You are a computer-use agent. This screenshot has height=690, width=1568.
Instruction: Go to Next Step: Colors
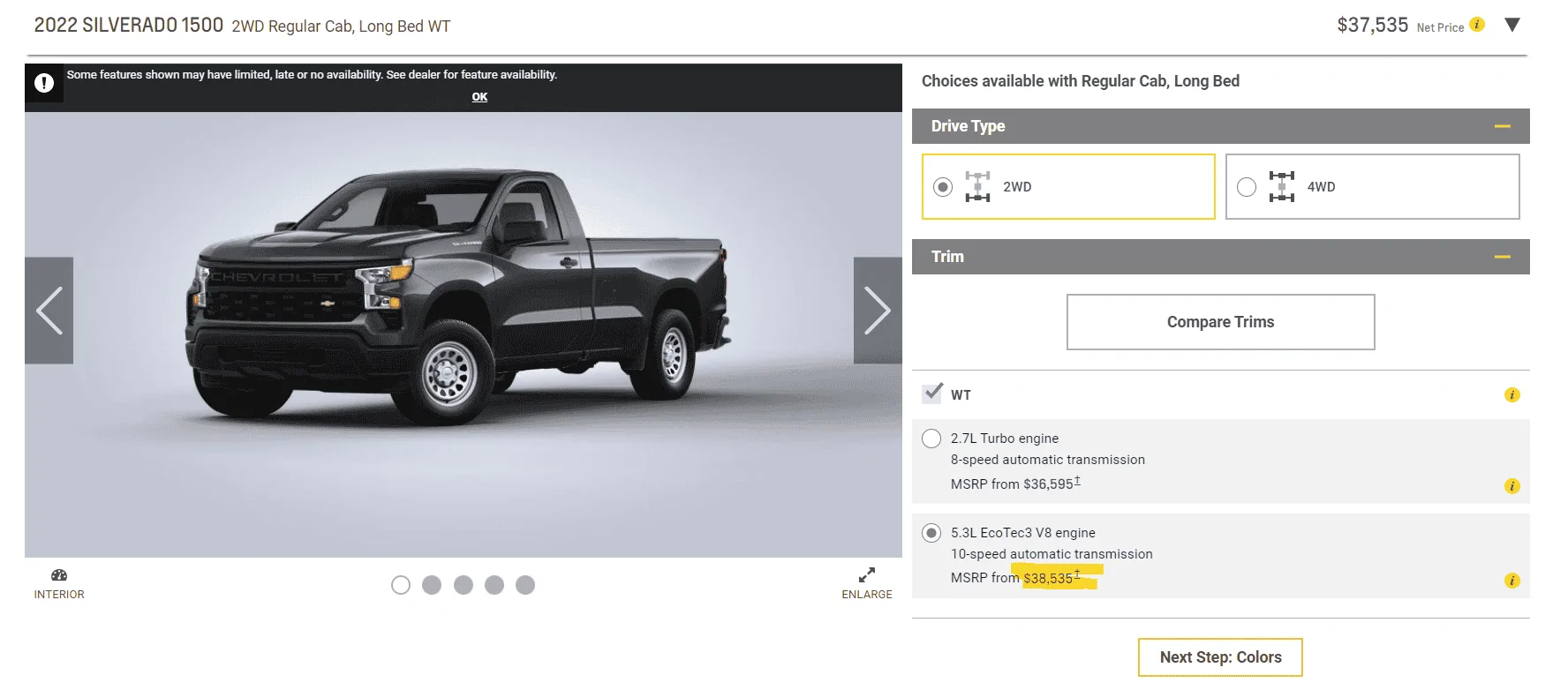(x=1220, y=657)
